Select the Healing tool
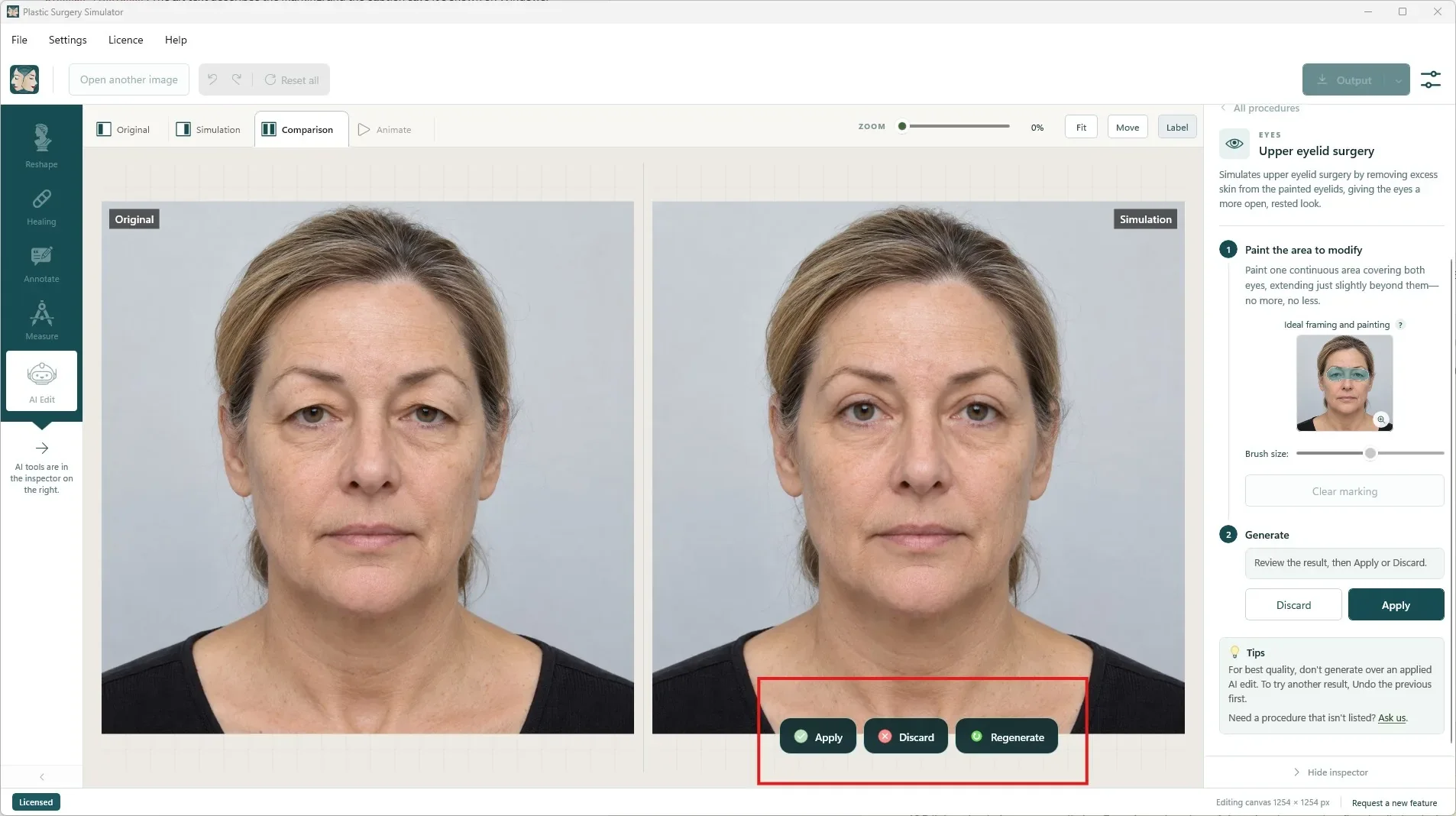 point(41,207)
